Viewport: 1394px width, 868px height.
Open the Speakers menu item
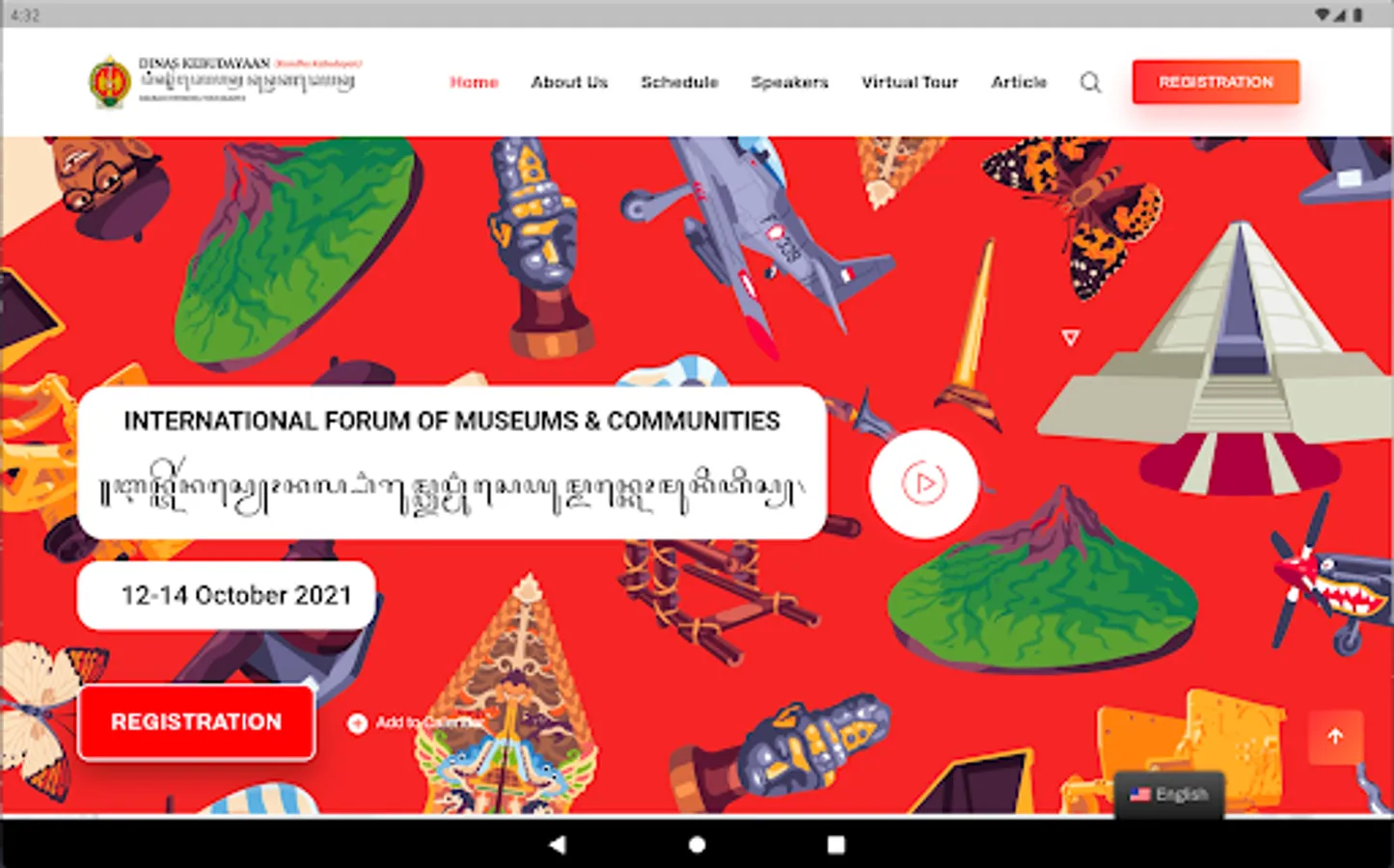click(x=789, y=82)
